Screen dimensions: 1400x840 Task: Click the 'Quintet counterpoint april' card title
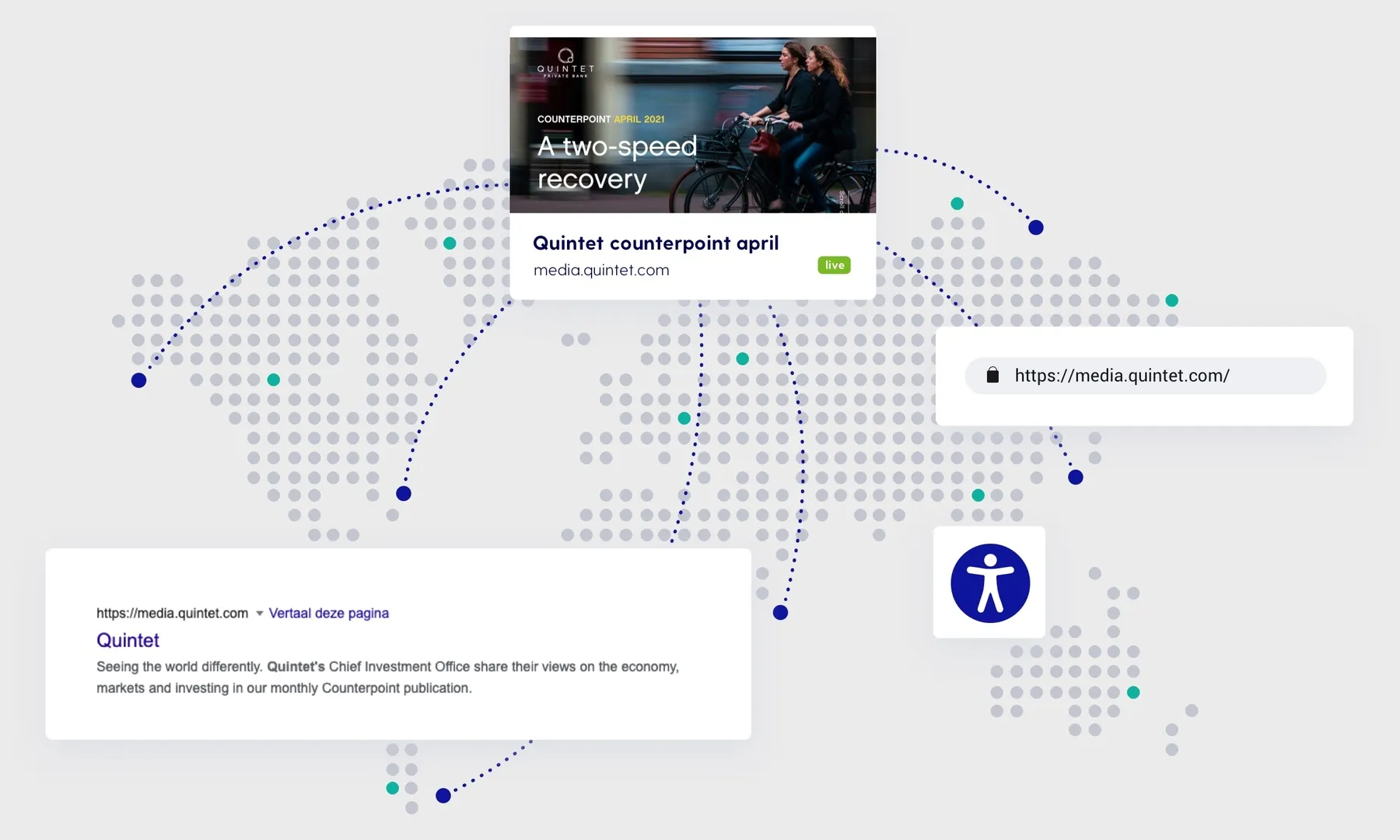656,243
